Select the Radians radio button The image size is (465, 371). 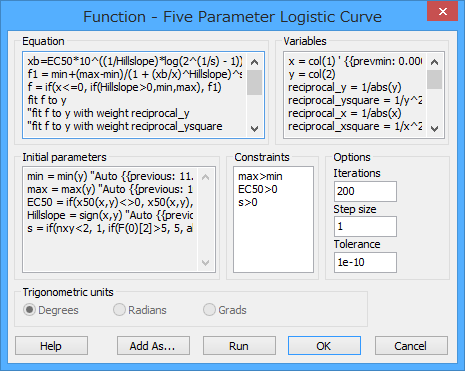coord(119,310)
